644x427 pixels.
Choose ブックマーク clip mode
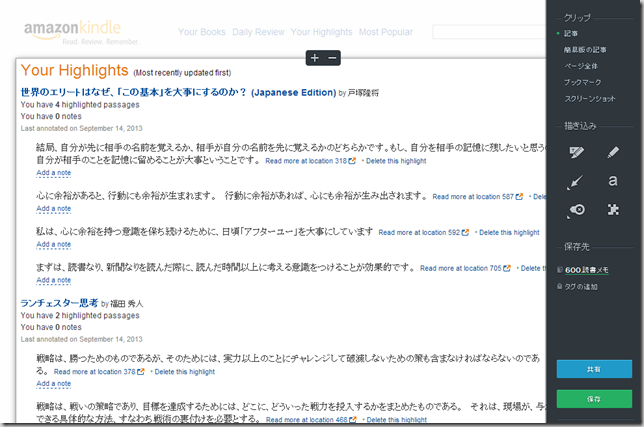coord(582,83)
